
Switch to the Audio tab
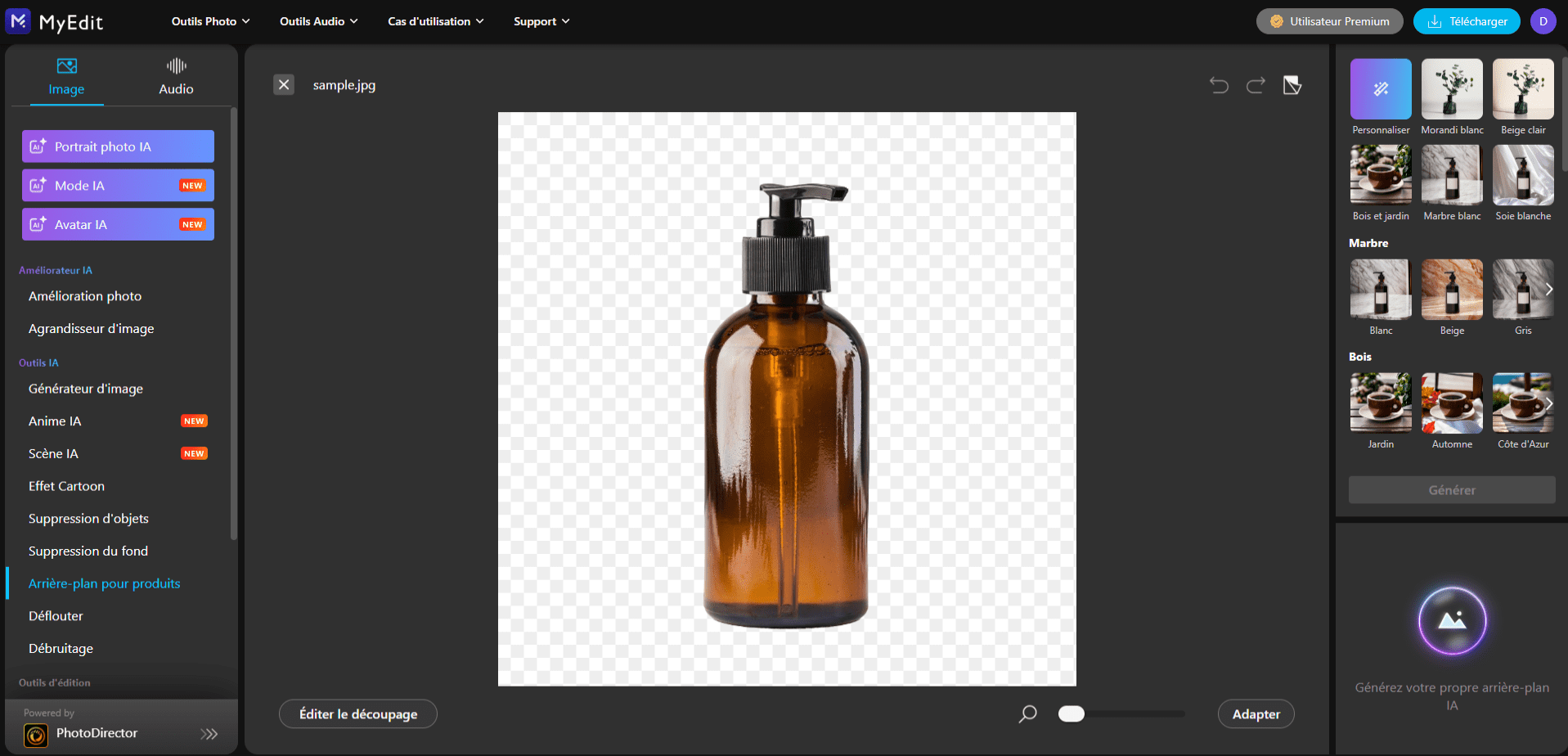coord(175,78)
